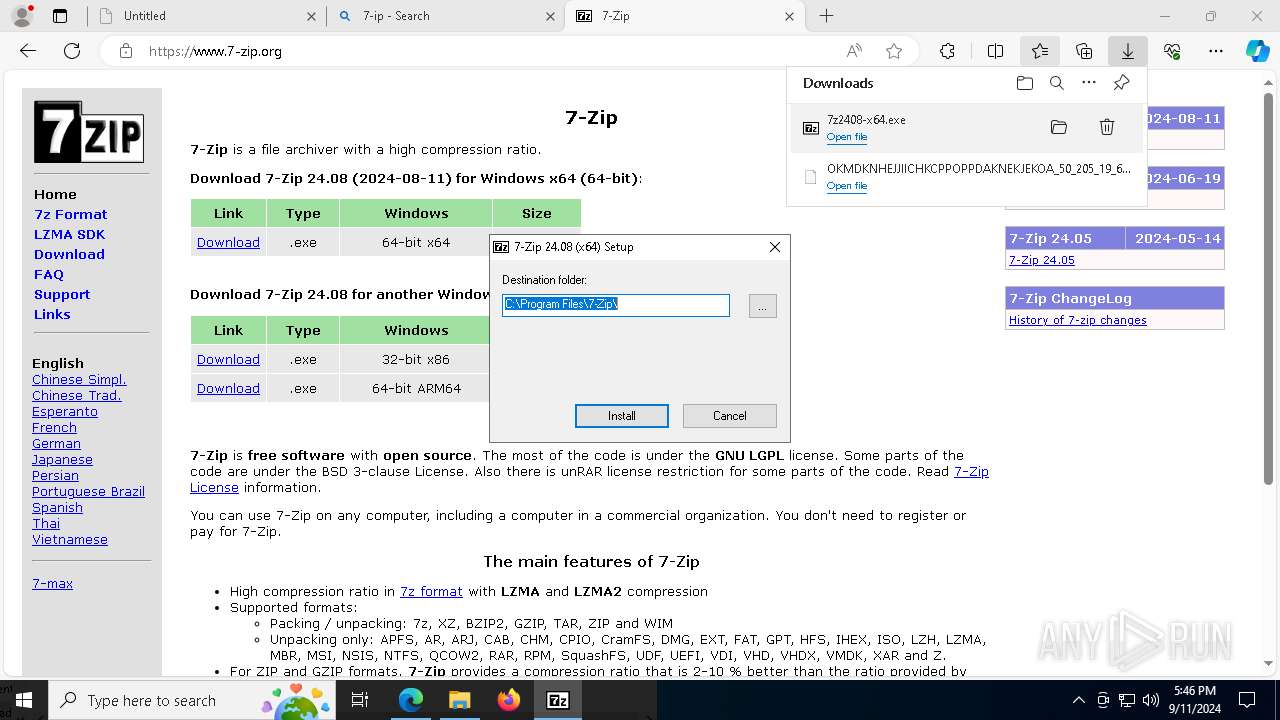Viewport: 1280px width, 720px height.
Task: Open the 7-max link
Action: 52,583
